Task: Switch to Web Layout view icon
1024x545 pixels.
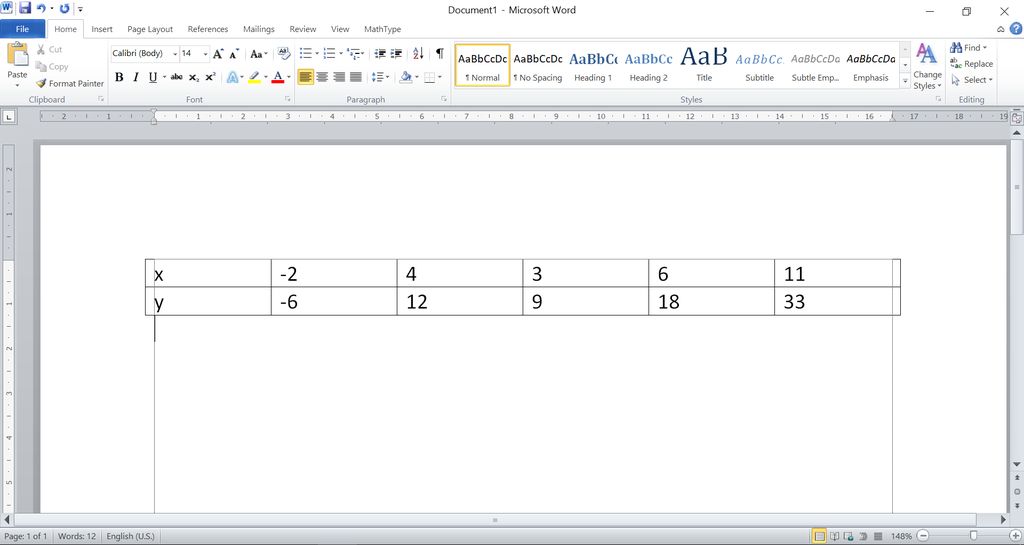Action: pos(848,537)
